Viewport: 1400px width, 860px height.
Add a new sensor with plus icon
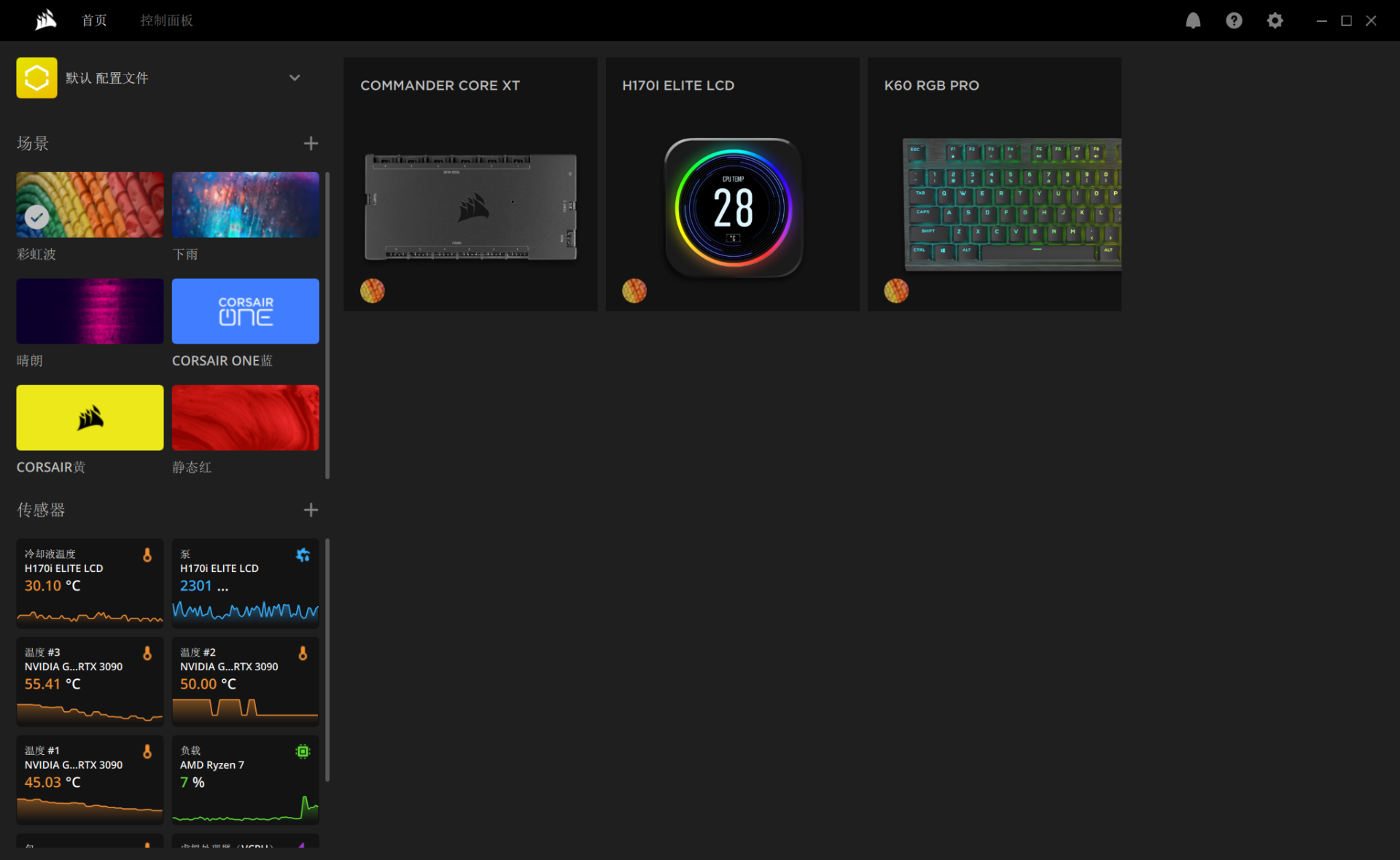point(311,509)
